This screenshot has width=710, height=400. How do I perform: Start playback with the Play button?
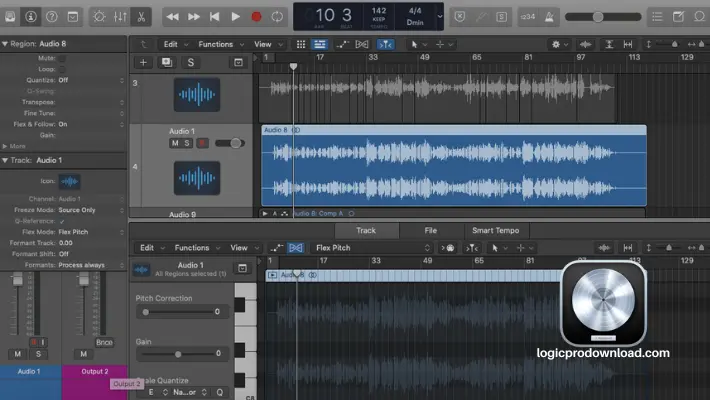click(x=235, y=17)
